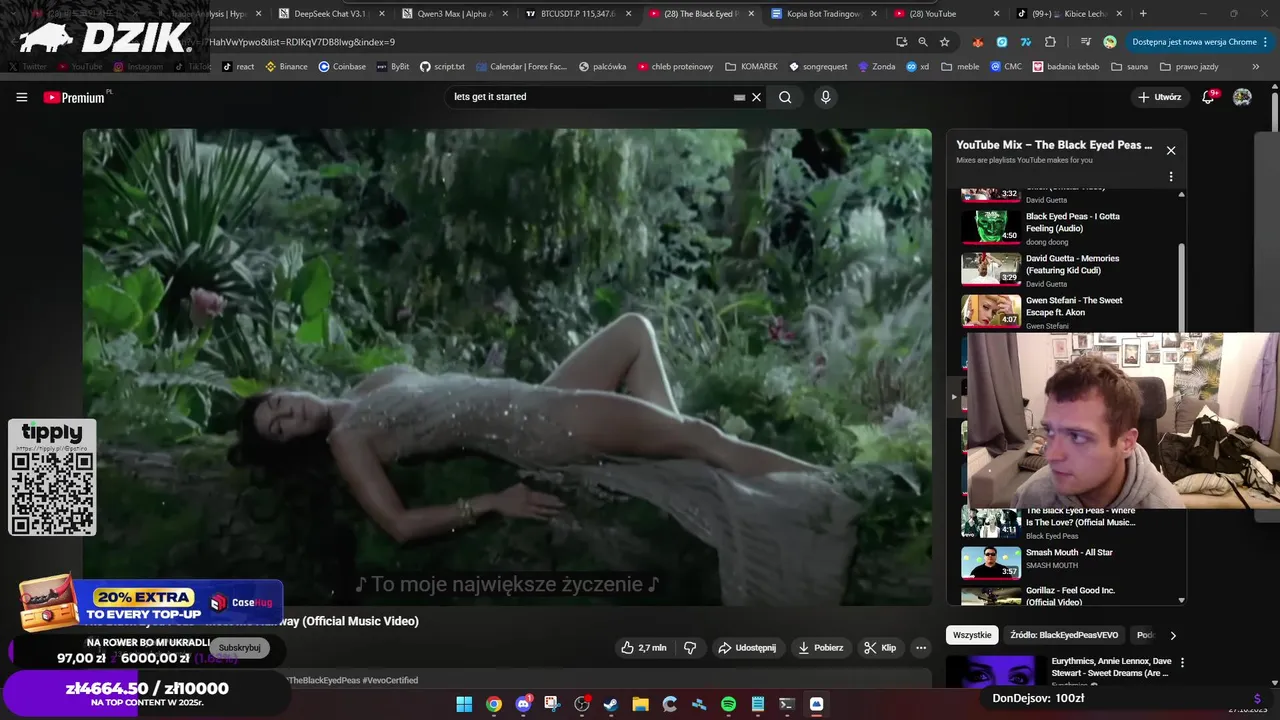The image size is (1280, 720).
Task: Open the Calendar Forex Factory bookmark
Action: point(520,67)
